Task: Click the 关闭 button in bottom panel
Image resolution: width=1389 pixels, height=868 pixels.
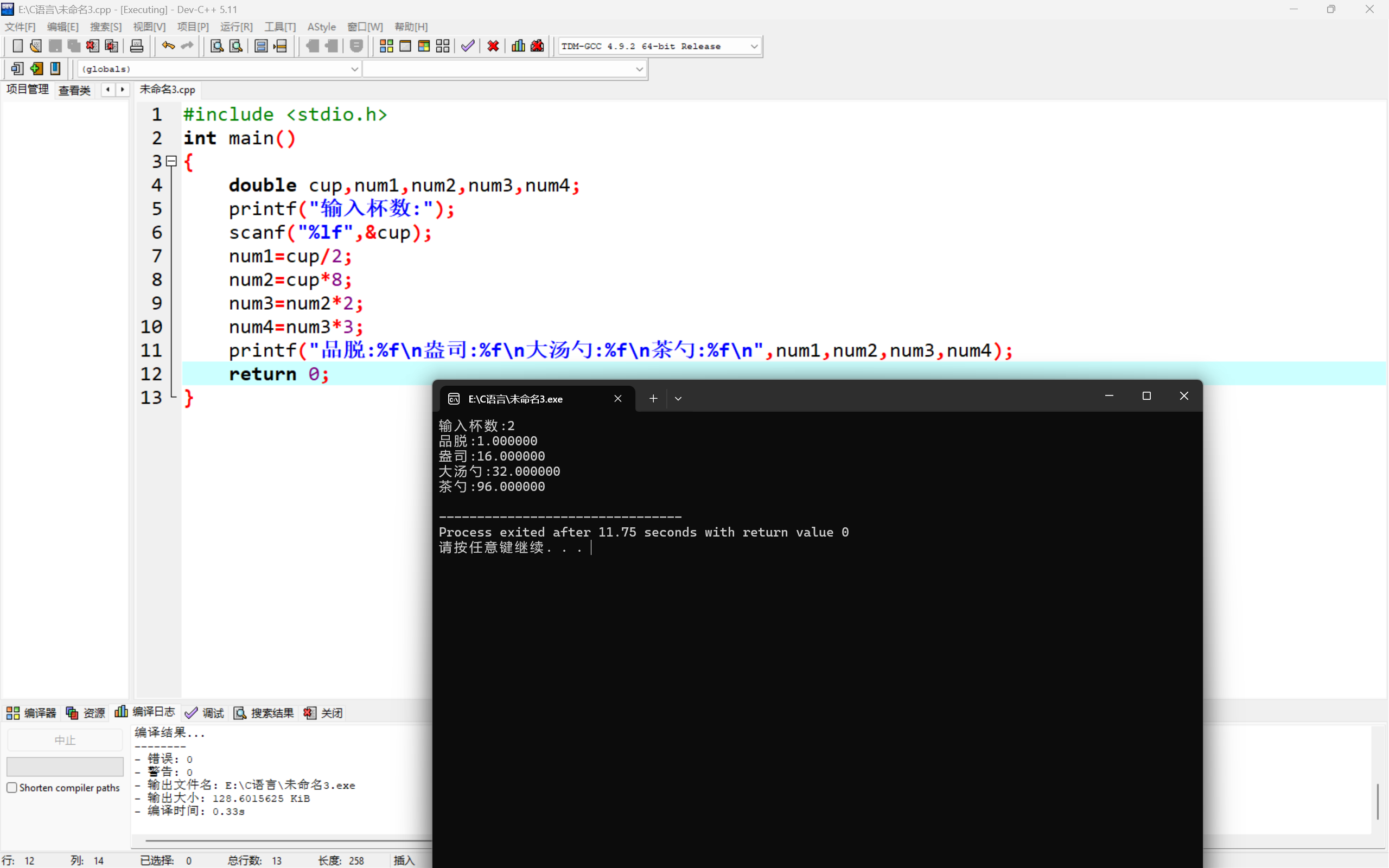Action: tap(324, 713)
